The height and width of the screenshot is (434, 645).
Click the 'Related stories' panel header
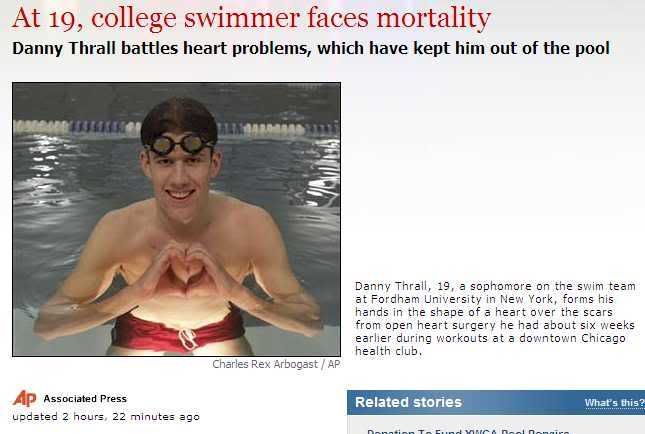(409, 402)
